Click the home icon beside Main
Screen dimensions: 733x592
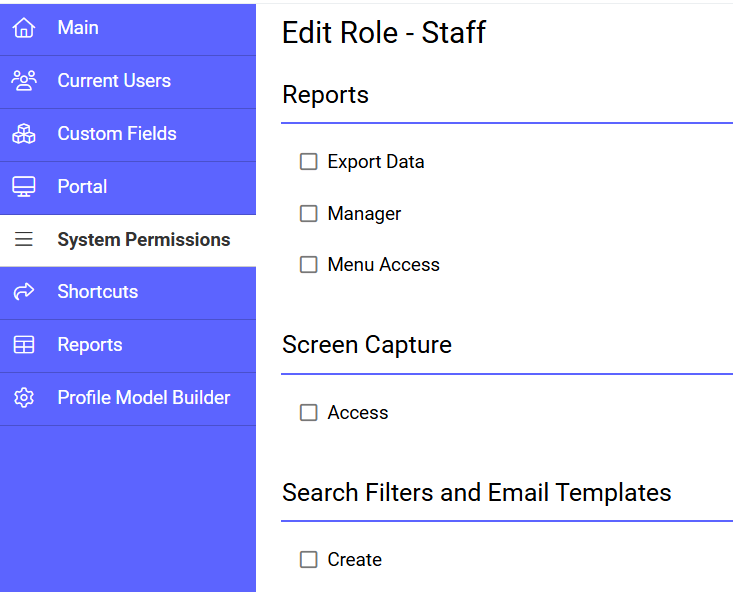[x=24, y=28]
